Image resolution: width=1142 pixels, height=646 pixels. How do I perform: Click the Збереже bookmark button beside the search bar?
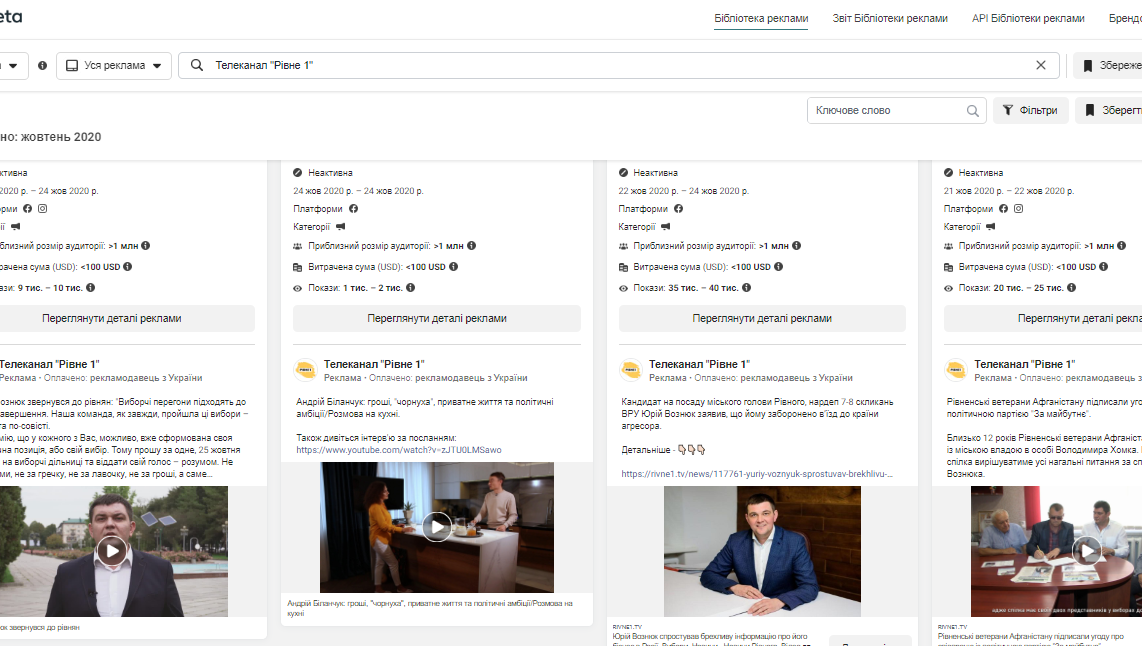pyautogui.click(x=1108, y=66)
